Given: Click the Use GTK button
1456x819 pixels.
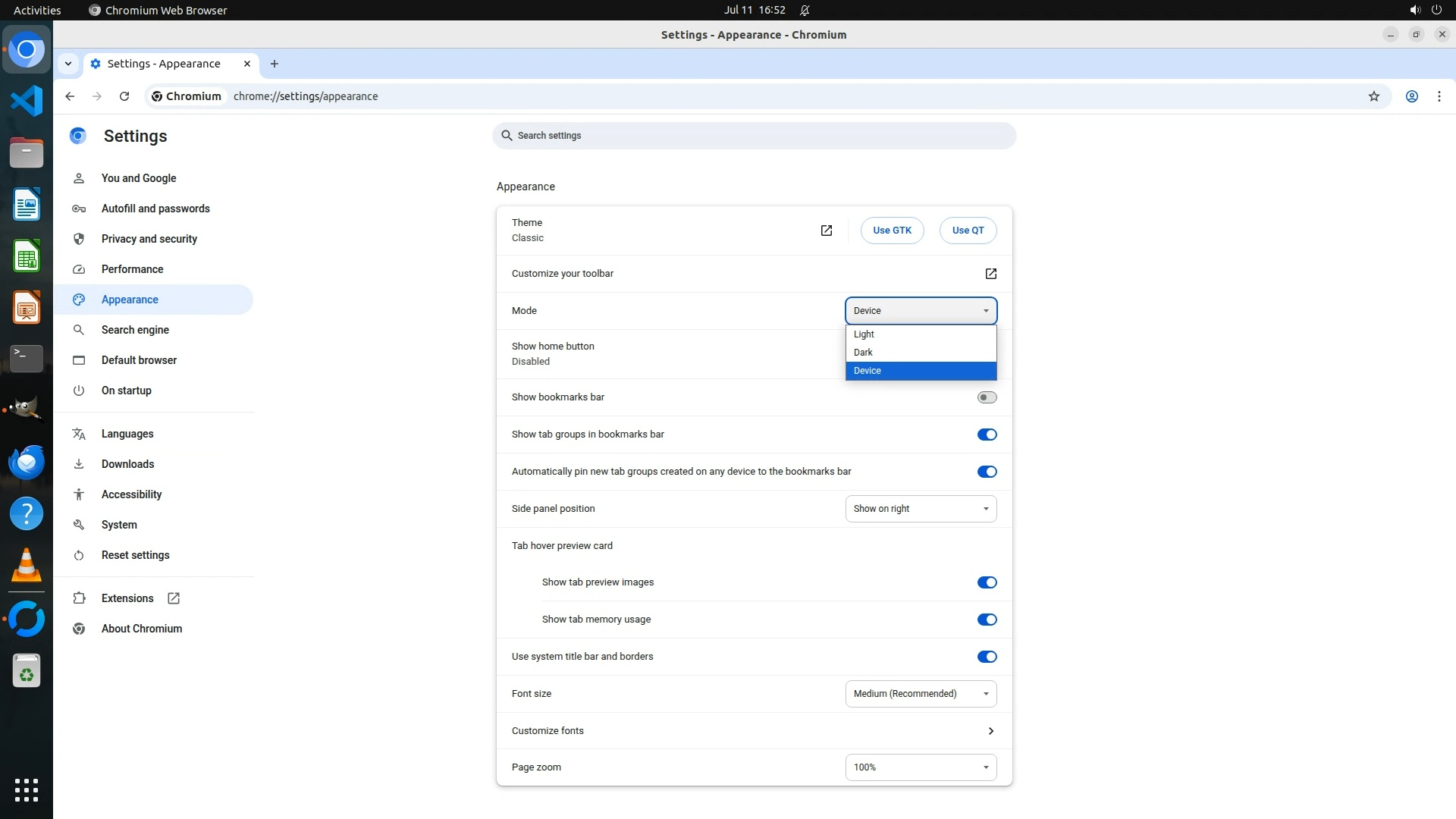Looking at the screenshot, I should pyautogui.click(x=892, y=231).
